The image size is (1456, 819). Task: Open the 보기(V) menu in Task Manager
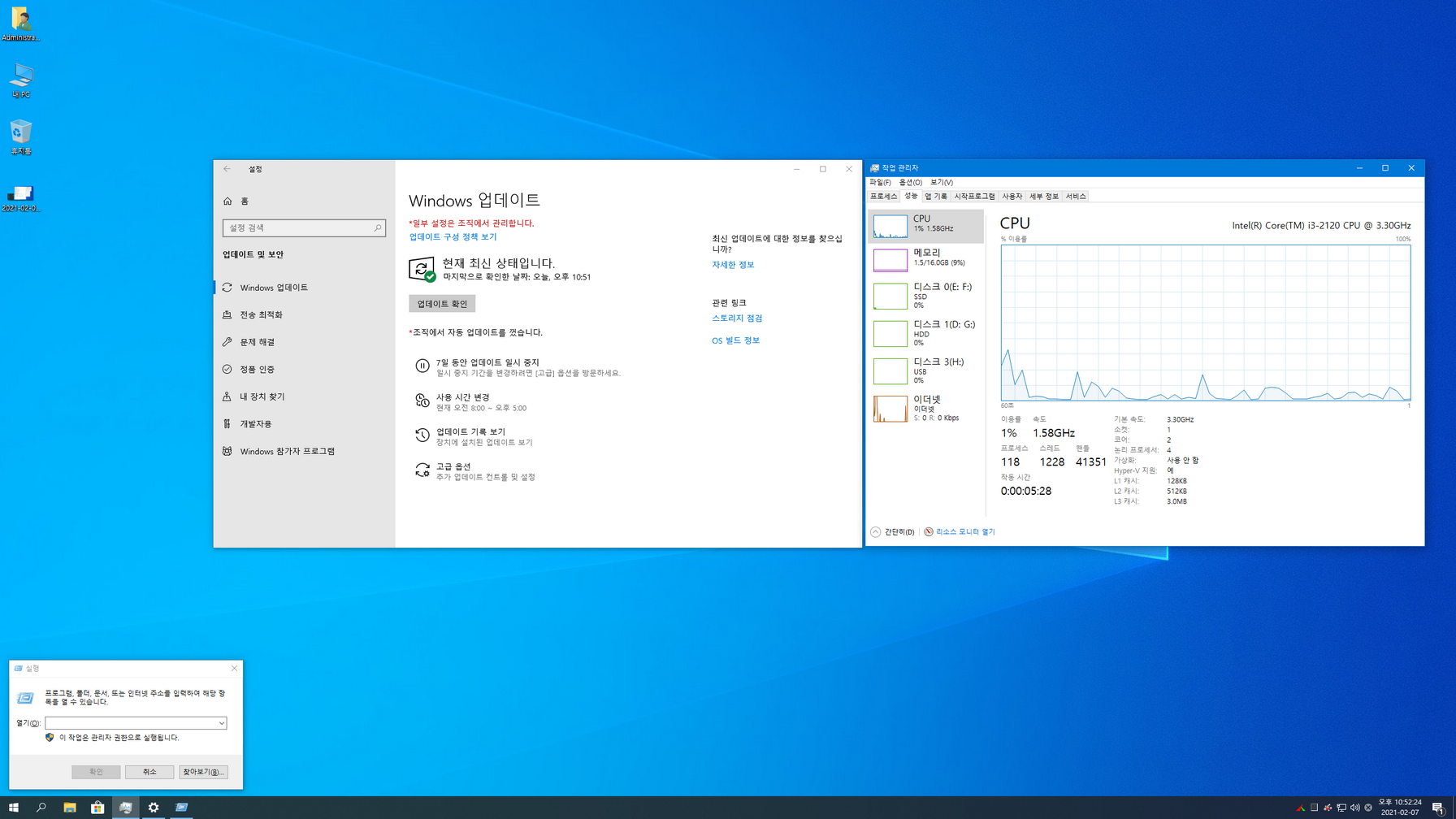click(941, 182)
